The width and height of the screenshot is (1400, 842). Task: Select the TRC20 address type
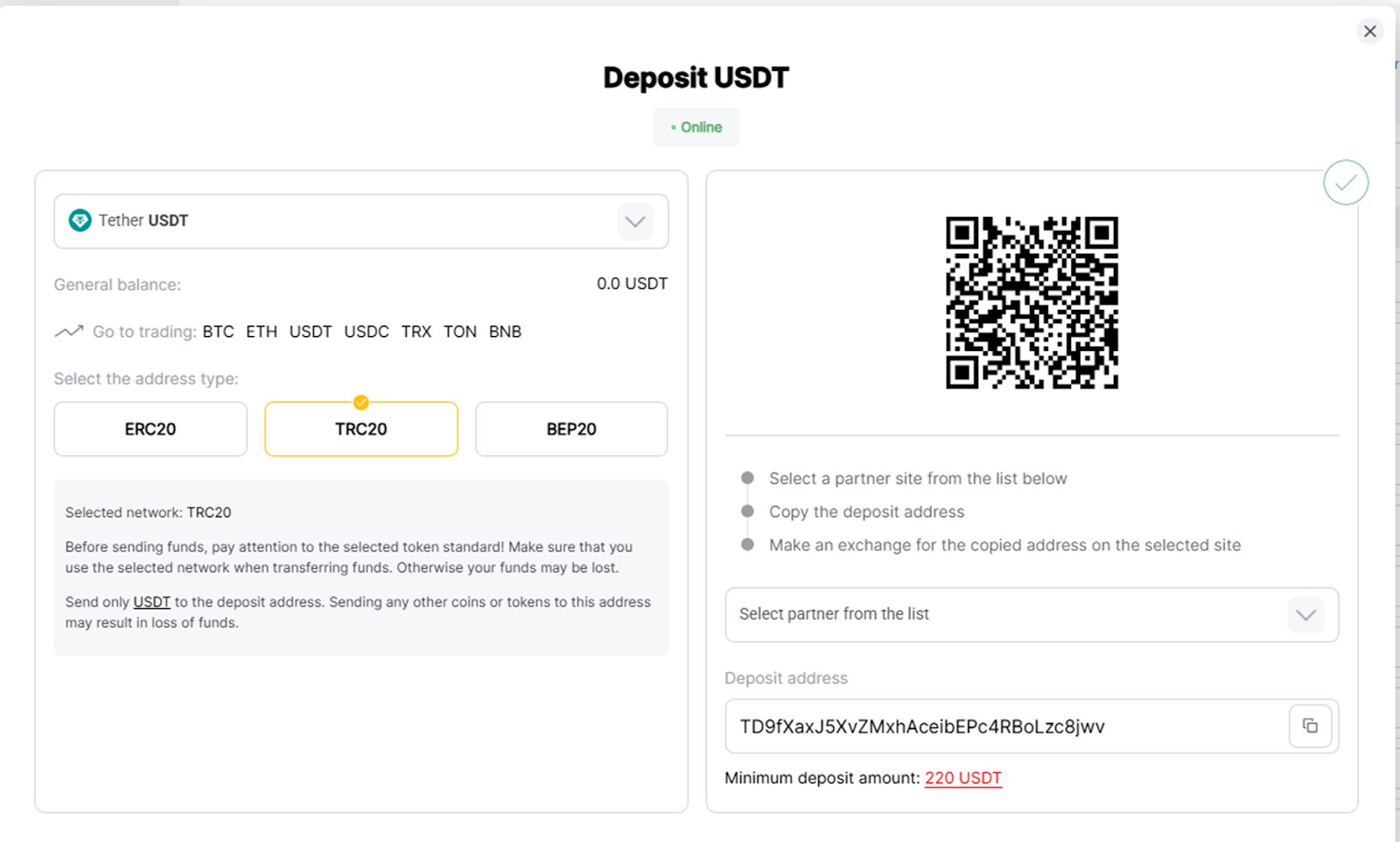(x=361, y=429)
